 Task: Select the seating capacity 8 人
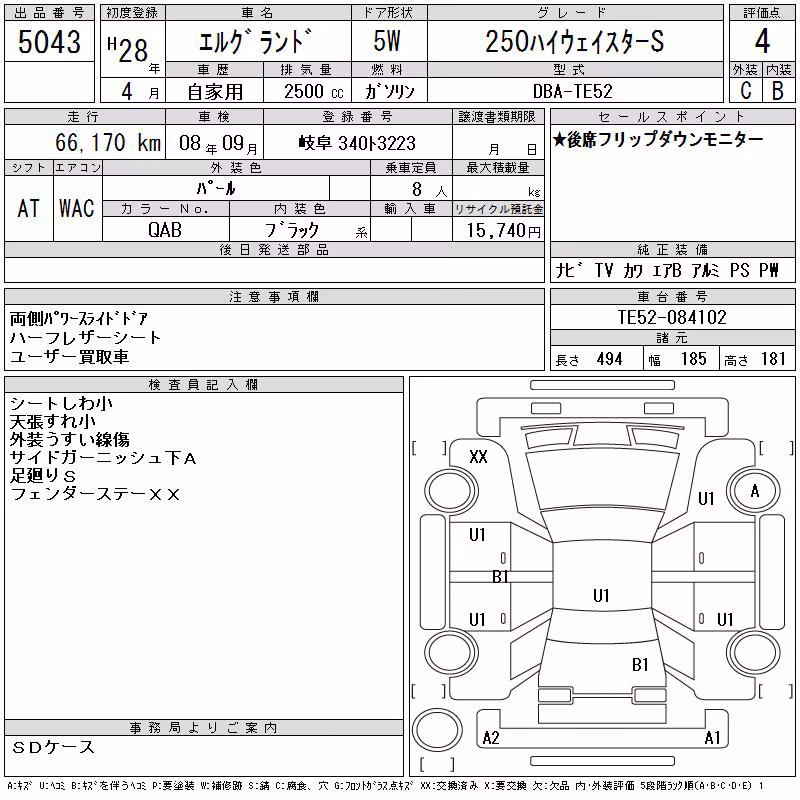pos(430,190)
